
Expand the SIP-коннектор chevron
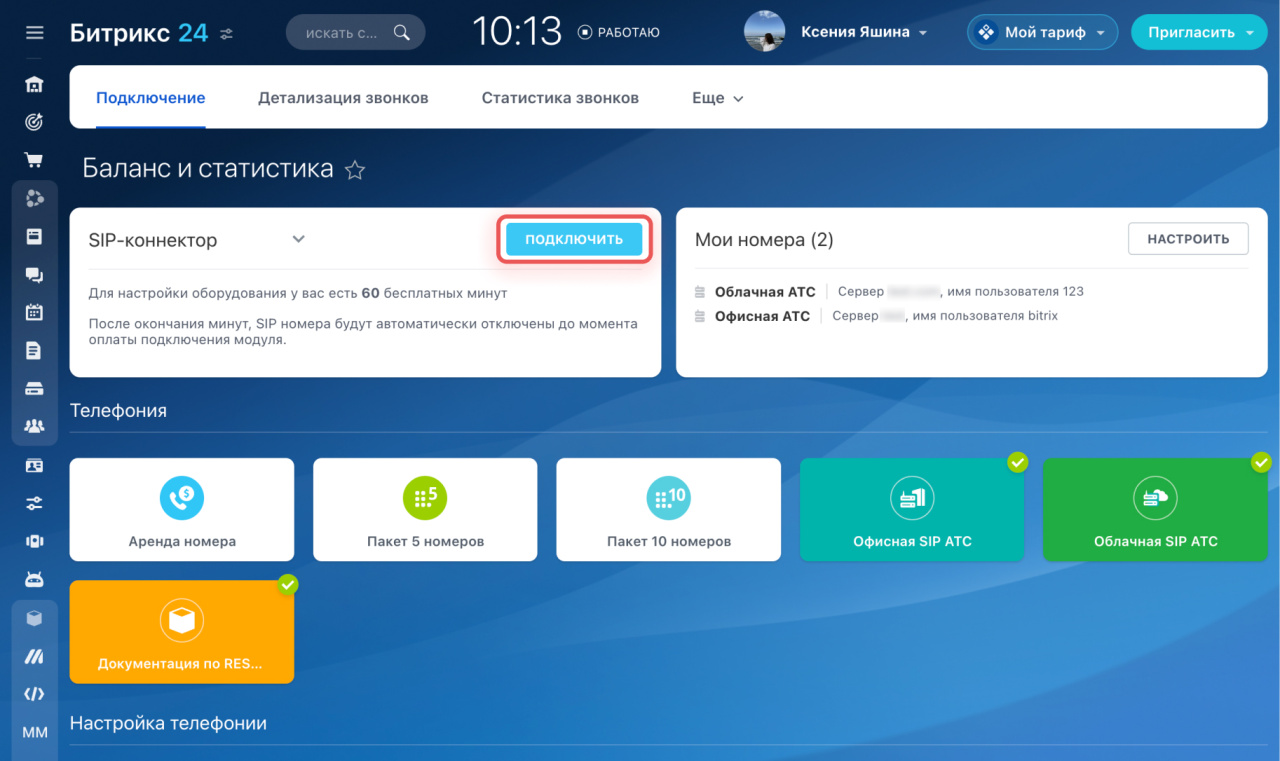click(298, 239)
